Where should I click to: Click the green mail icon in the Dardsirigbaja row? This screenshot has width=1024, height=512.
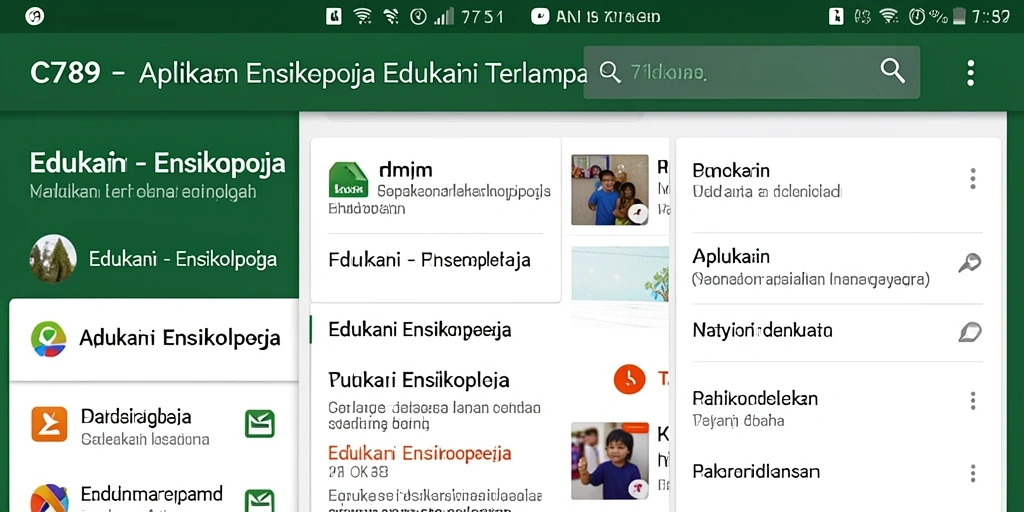click(x=259, y=424)
